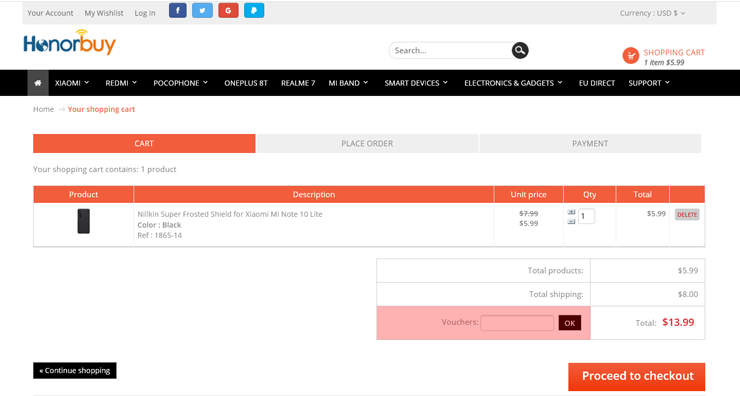Expand the Currency USD dropdown
The width and height of the screenshot is (740, 396).
pyautogui.click(x=652, y=13)
